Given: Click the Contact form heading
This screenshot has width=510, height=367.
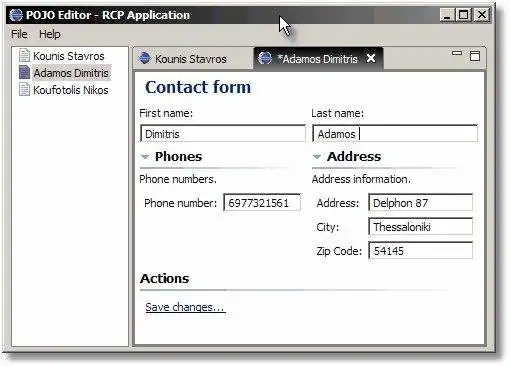Looking at the screenshot, I should 198,87.
